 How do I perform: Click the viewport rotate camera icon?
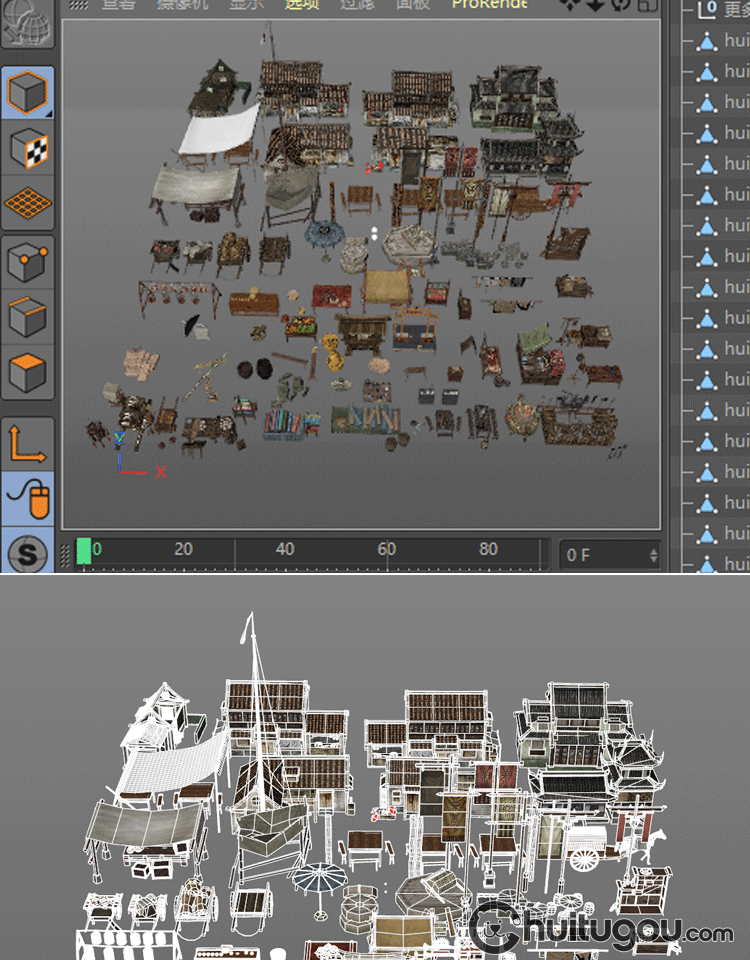point(619,5)
